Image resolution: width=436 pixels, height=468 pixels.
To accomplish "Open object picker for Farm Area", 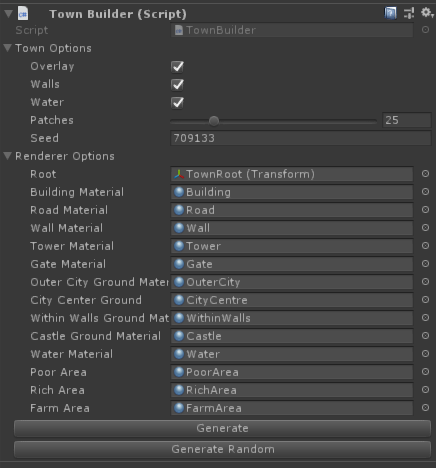I will [x=425, y=408].
